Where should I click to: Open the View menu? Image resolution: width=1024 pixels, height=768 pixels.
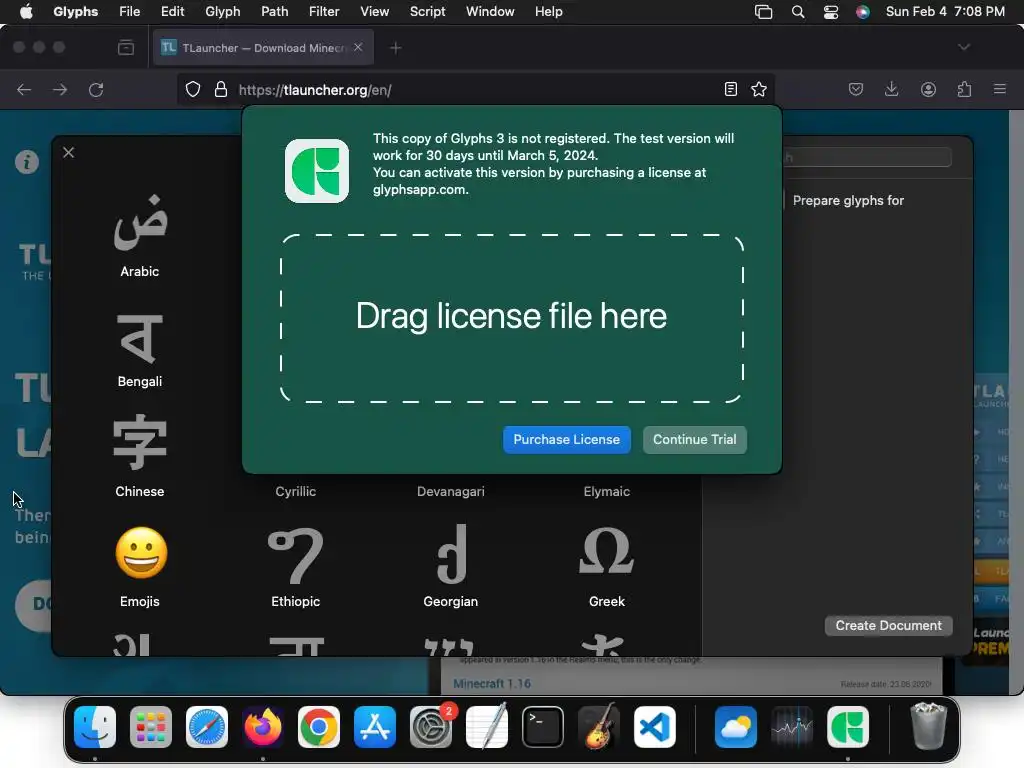[x=374, y=12]
